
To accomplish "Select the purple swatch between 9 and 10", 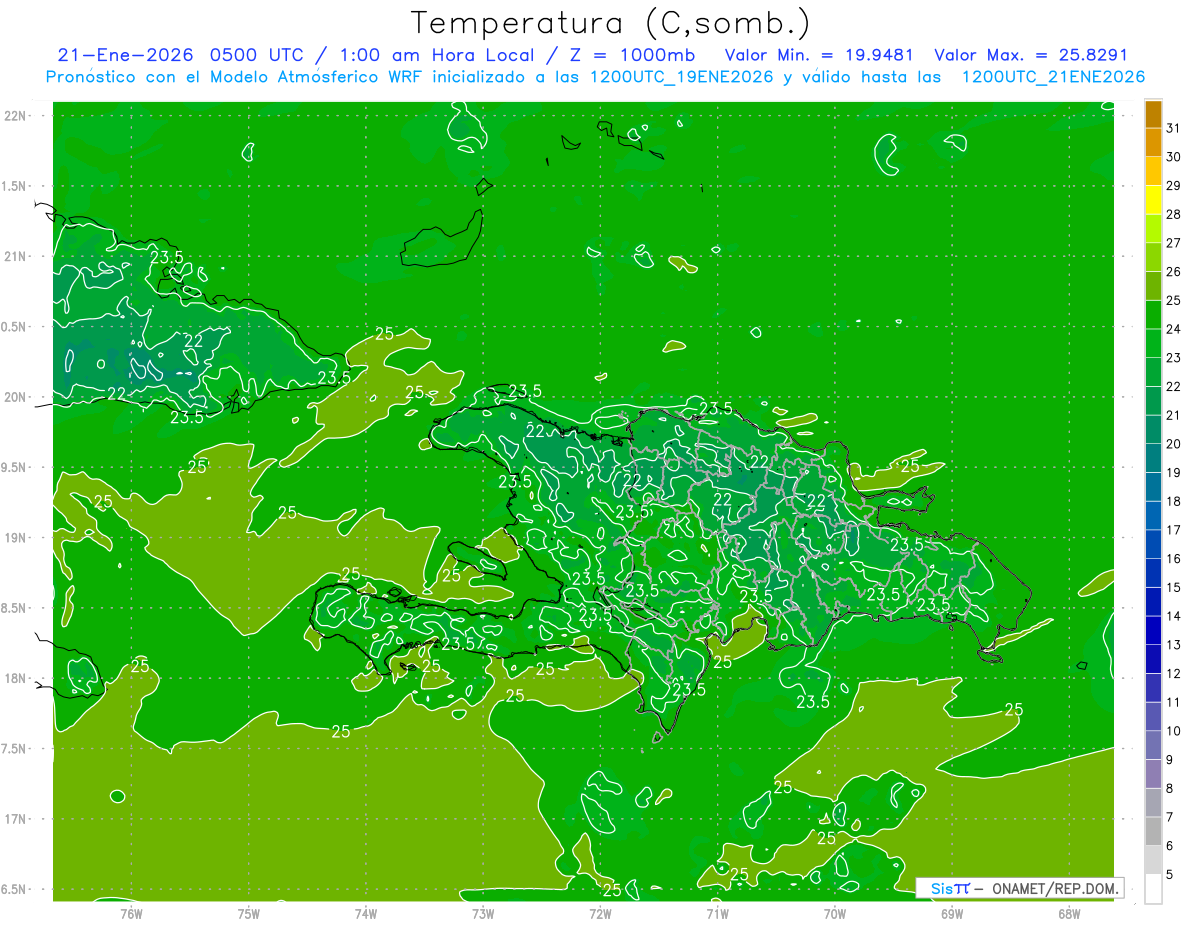I will 1153,745.
